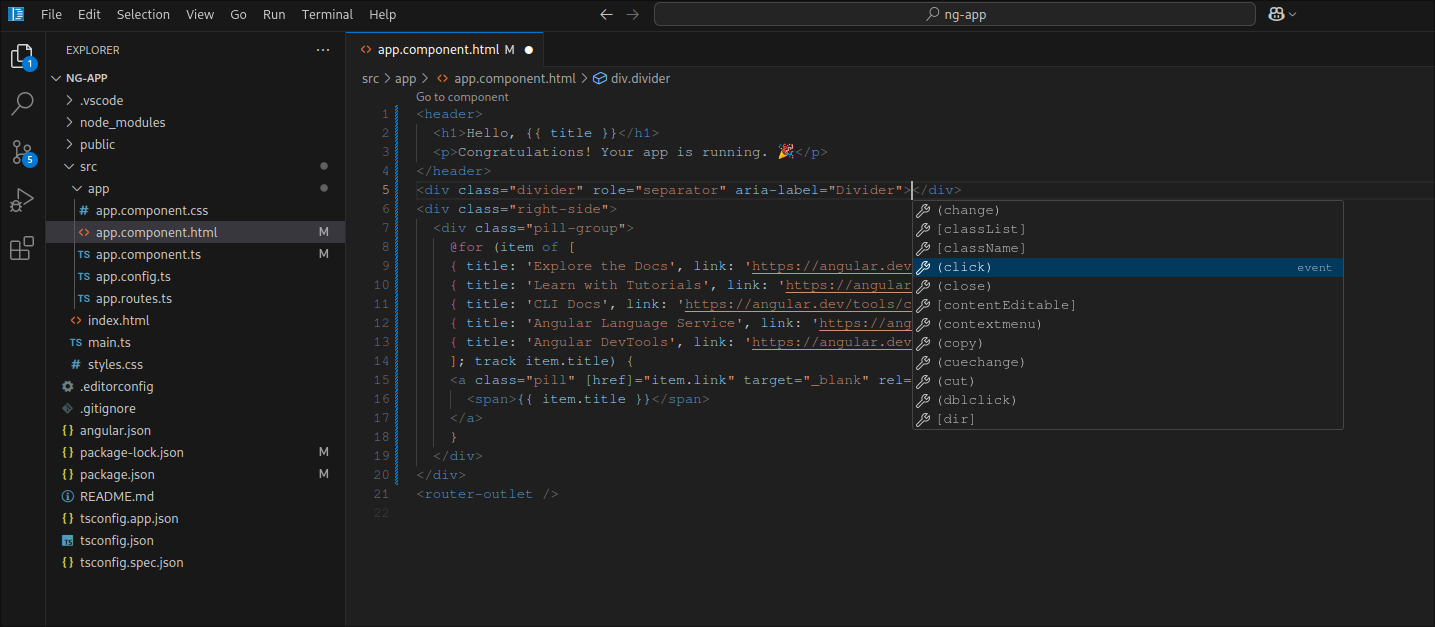Open the Terminal menu
The image size is (1435, 627).
click(x=328, y=14)
